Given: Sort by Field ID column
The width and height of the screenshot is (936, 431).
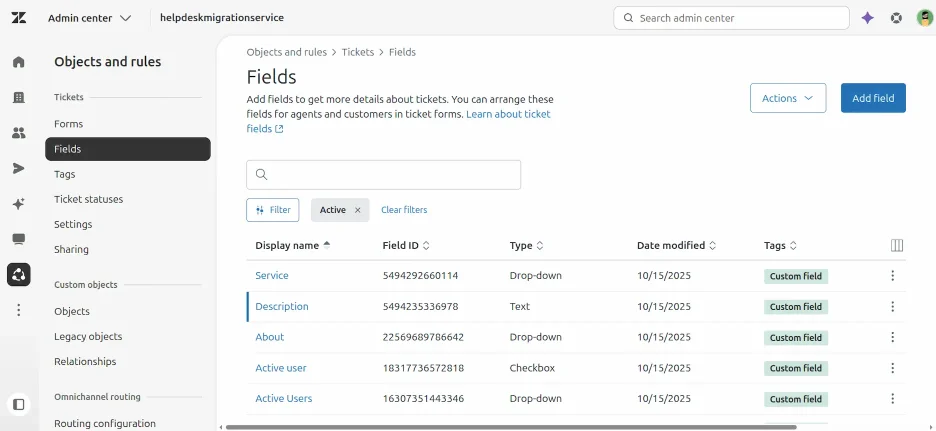Looking at the screenshot, I should (x=406, y=245).
